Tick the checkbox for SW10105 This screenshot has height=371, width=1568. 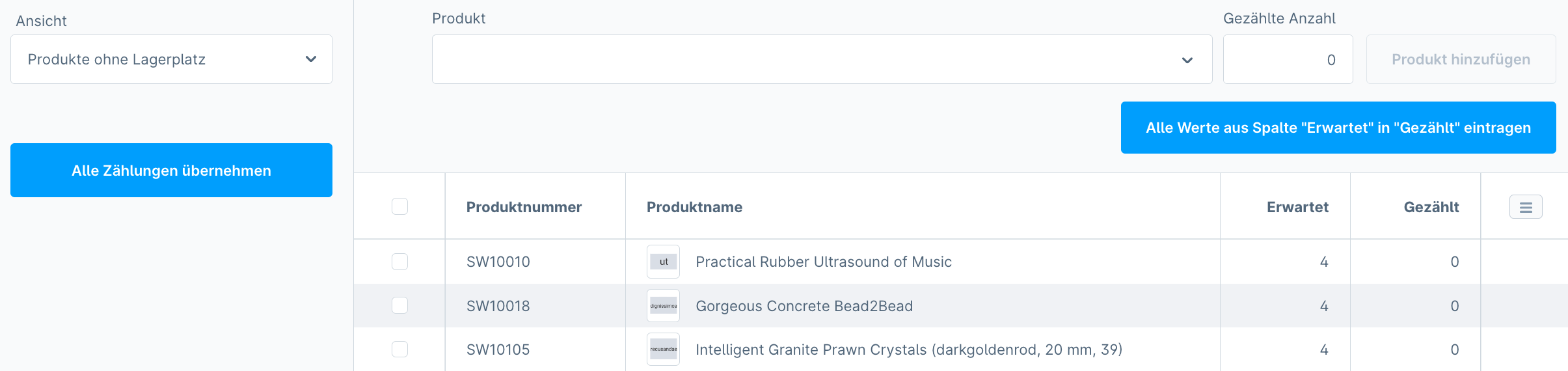point(399,349)
